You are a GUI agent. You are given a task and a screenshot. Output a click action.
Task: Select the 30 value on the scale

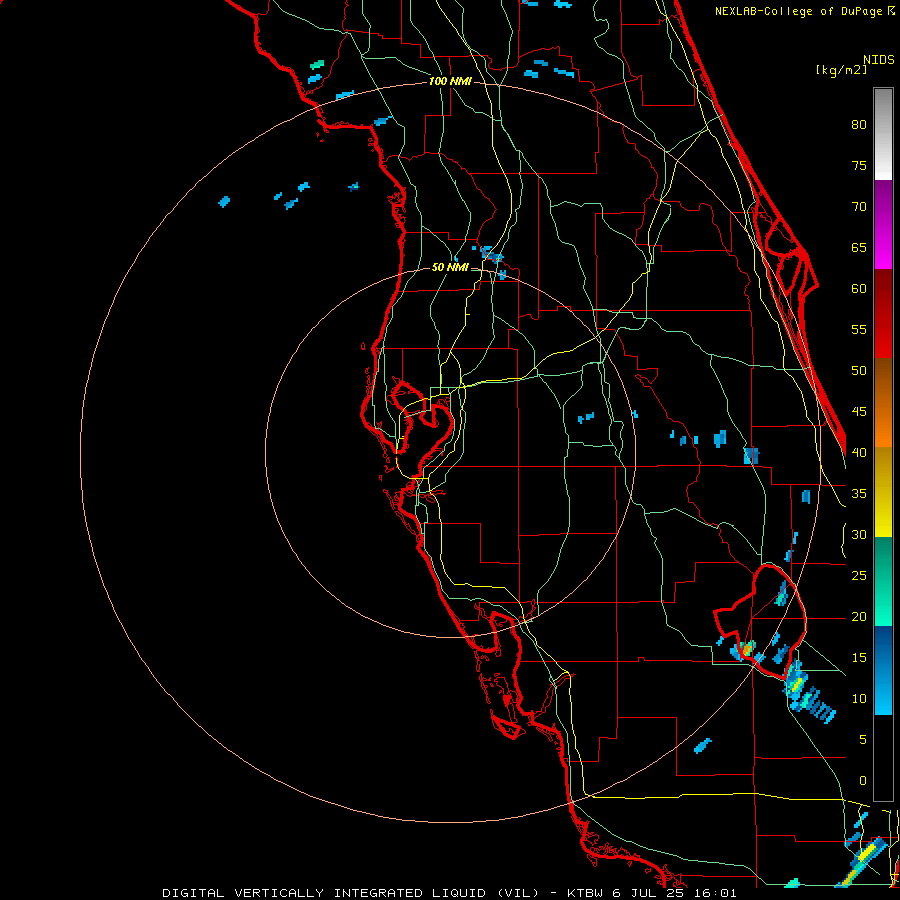click(859, 534)
